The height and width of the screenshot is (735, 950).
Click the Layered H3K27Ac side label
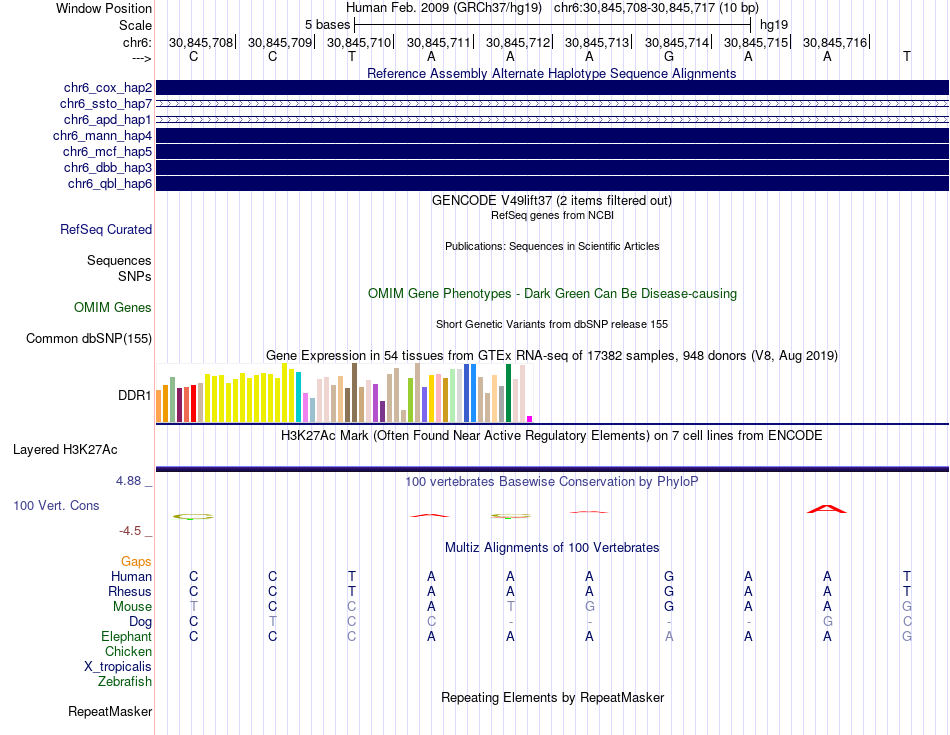point(65,450)
